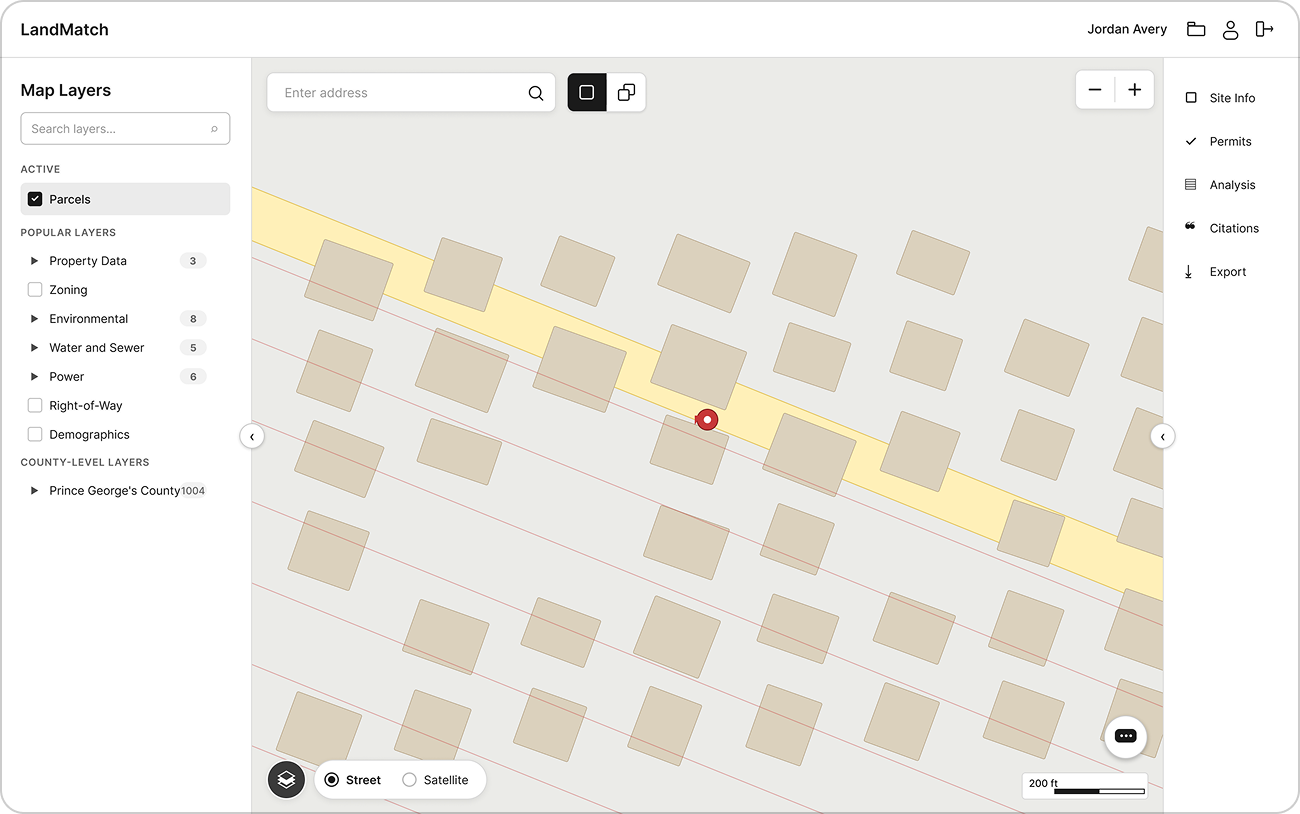Open the user profile icon
Screen dimensions: 1300x814
(1231, 29)
